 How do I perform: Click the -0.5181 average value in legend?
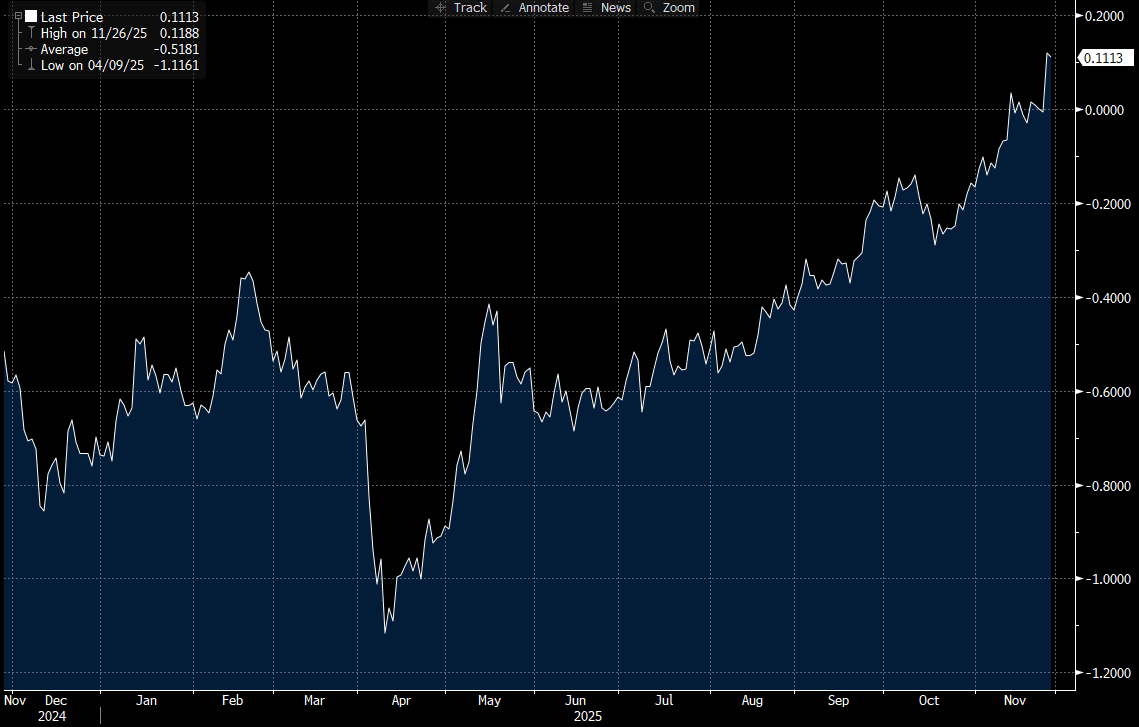[x=177, y=49]
